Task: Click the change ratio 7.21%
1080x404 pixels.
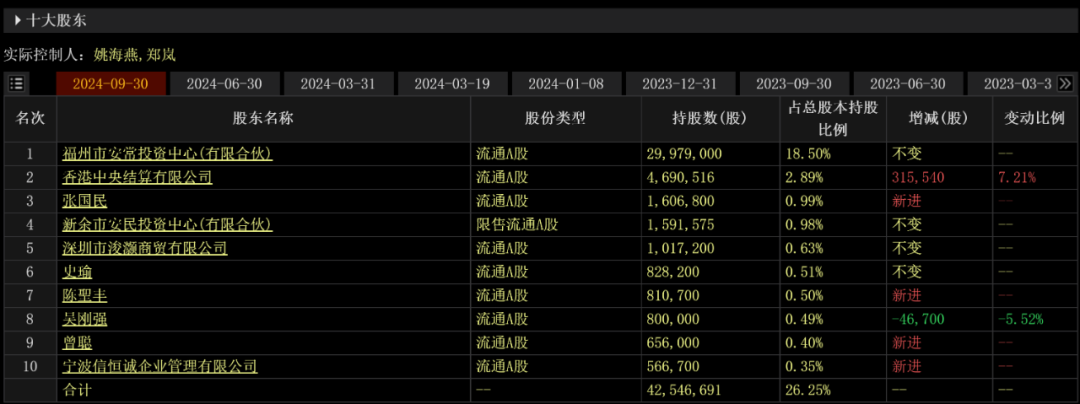Action: [x=1016, y=178]
